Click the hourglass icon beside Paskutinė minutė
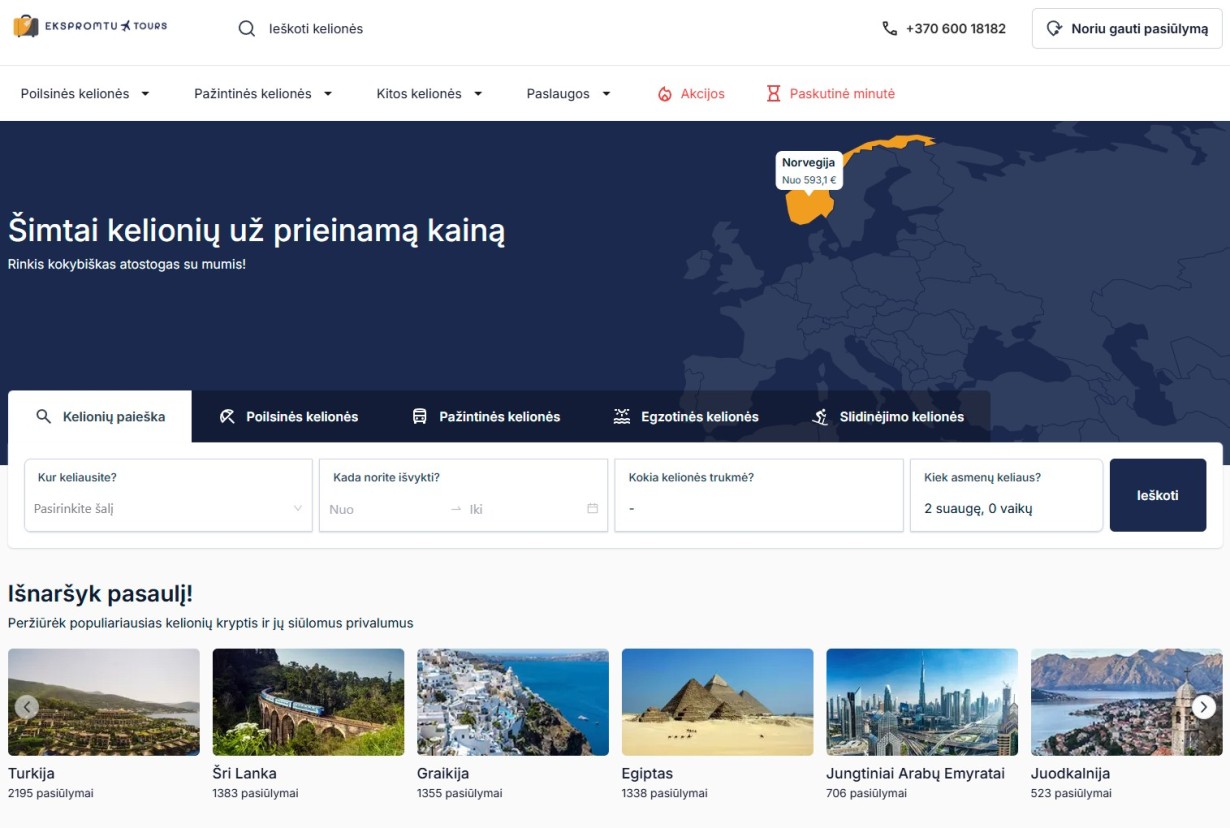The image size is (1230, 828). coord(773,94)
